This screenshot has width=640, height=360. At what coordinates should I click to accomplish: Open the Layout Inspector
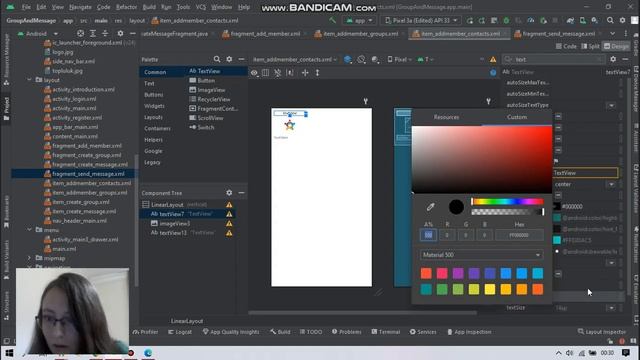(x=602, y=332)
